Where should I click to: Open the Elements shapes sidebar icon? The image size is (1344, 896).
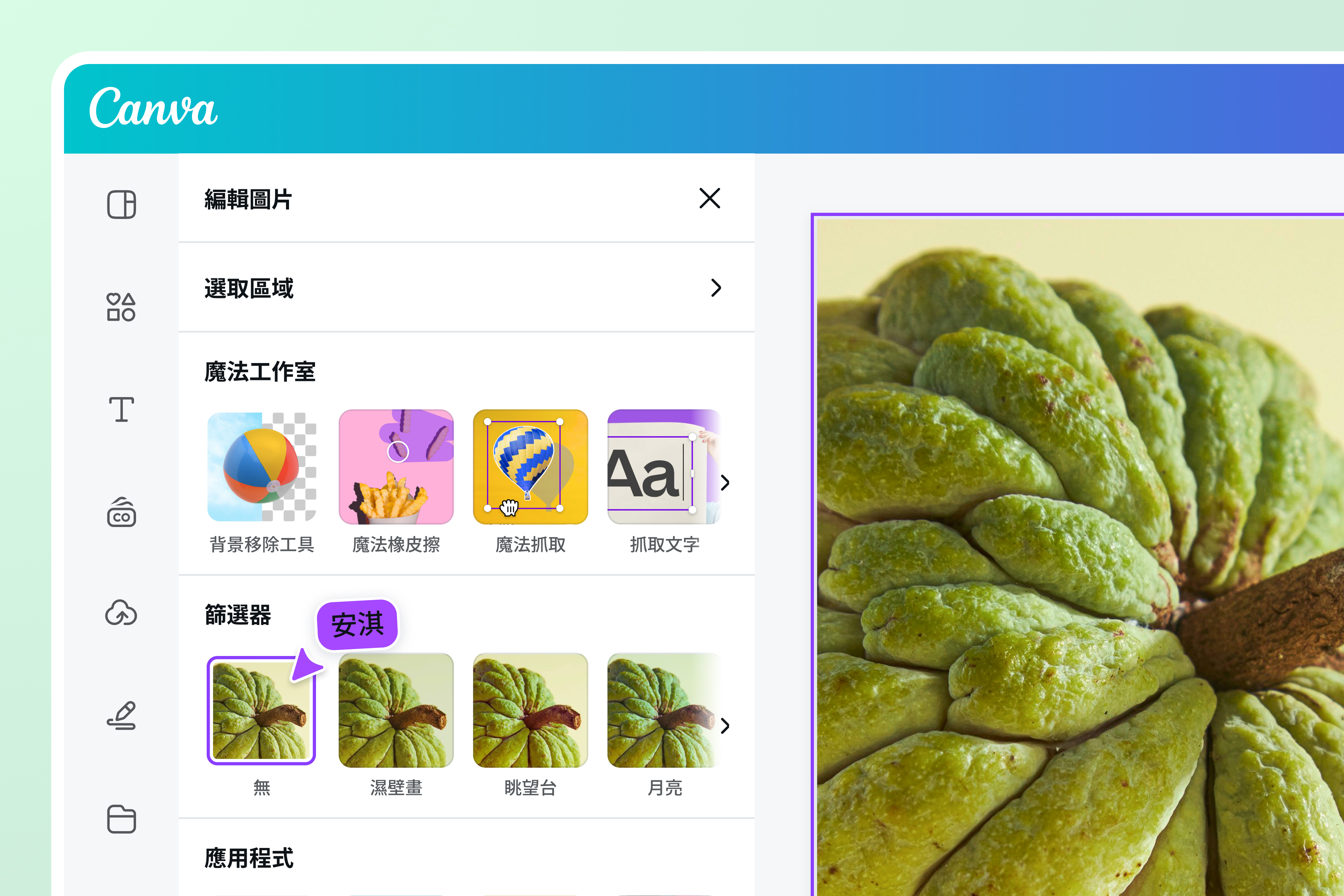pyautogui.click(x=121, y=307)
